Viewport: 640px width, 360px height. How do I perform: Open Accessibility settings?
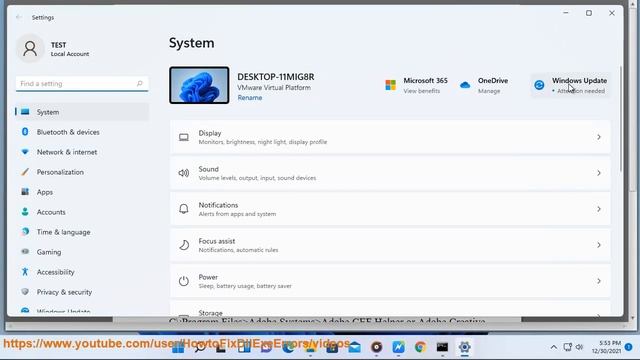point(82,272)
